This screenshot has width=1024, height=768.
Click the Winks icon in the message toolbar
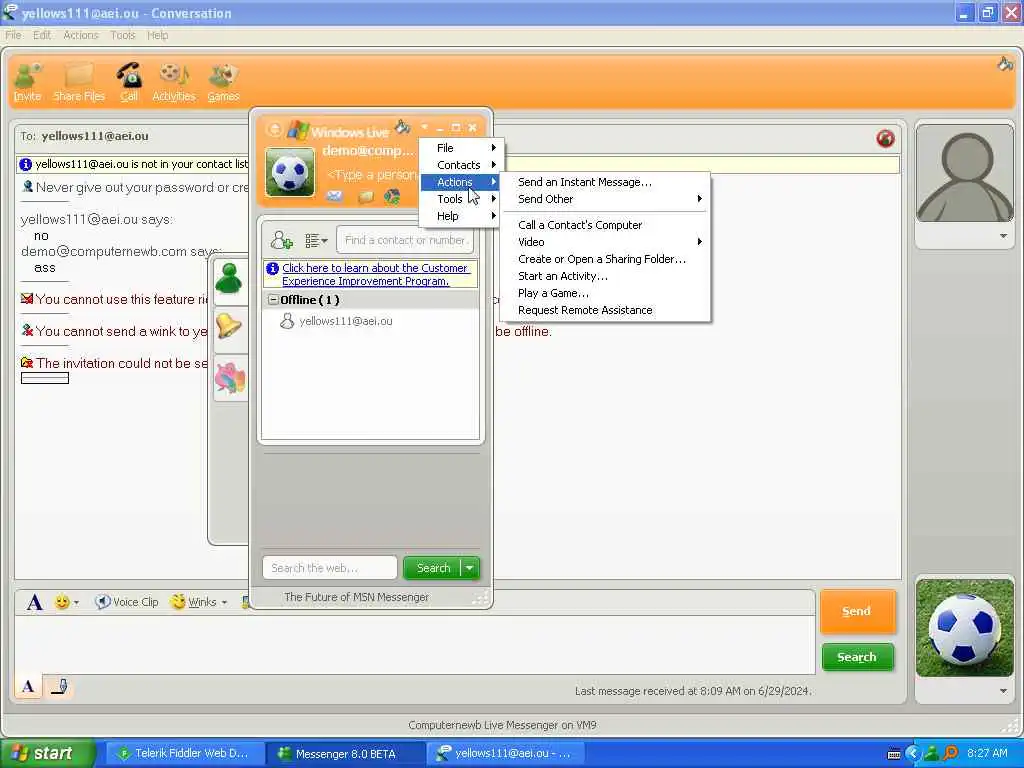click(178, 601)
